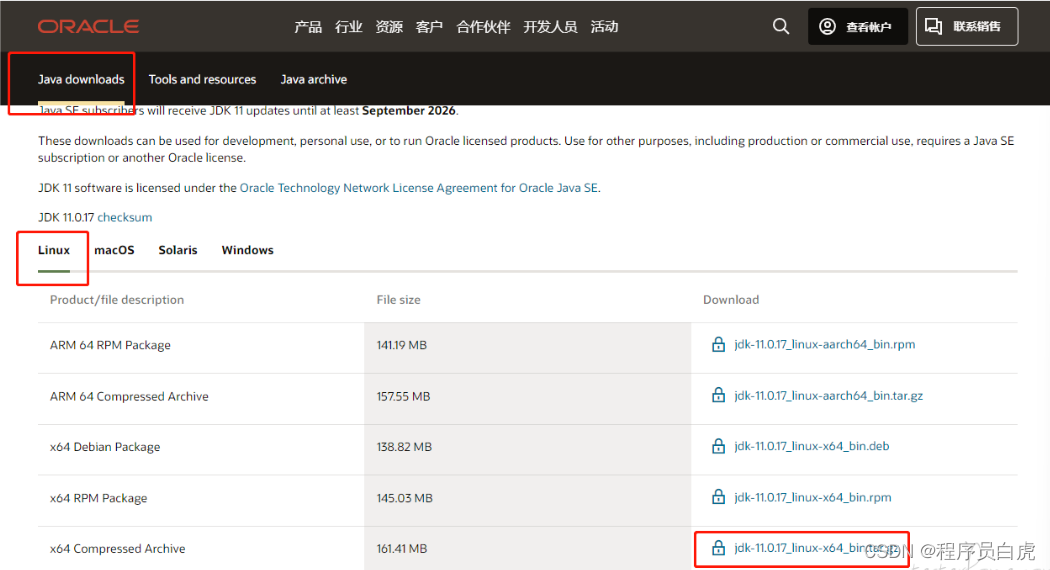Click the x64 Debian Package description
The height and width of the screenshot is (570, 1050).
(x=105, y=447)
